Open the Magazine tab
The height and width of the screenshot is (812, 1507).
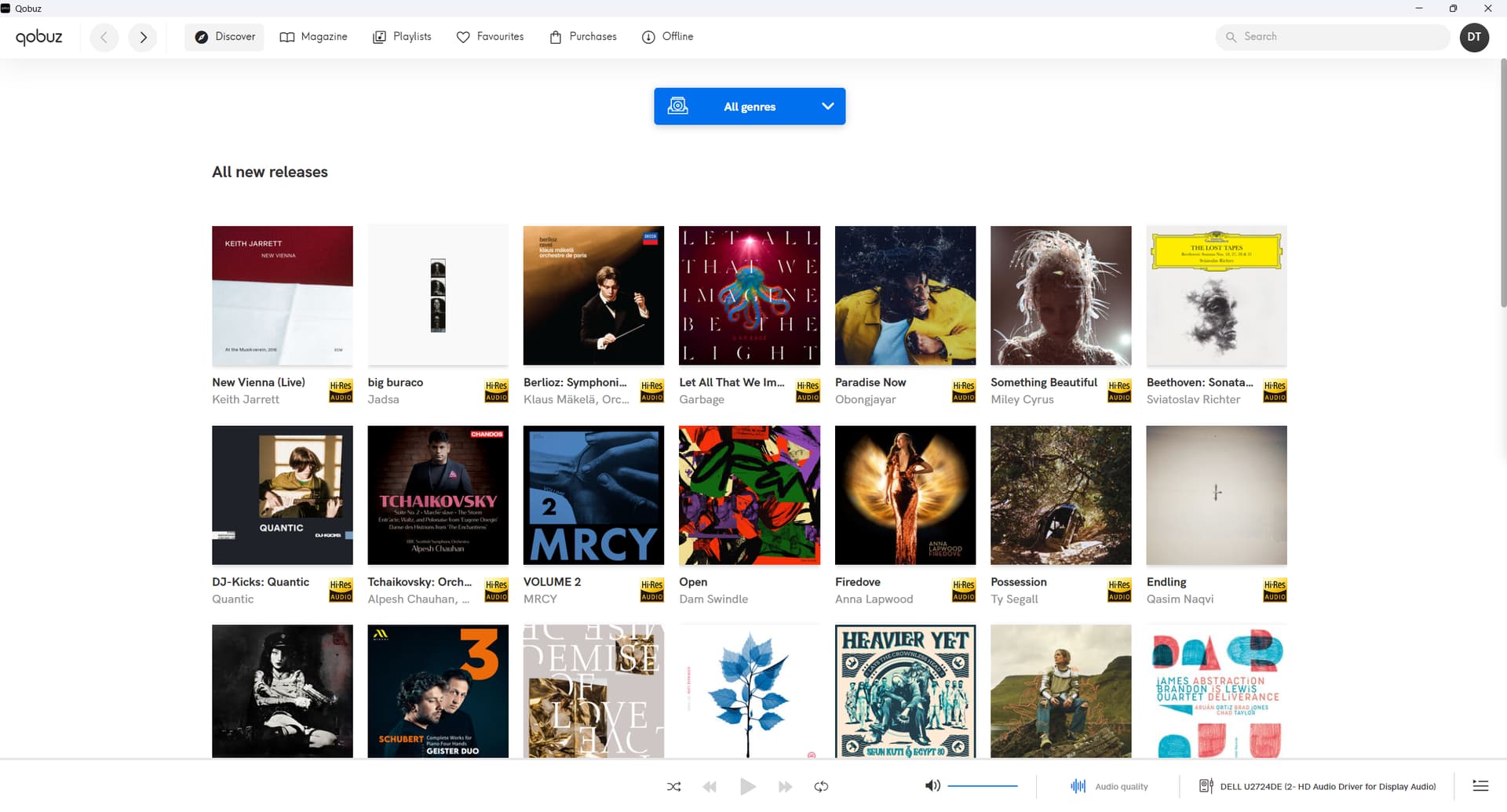(x=313, y=37)
